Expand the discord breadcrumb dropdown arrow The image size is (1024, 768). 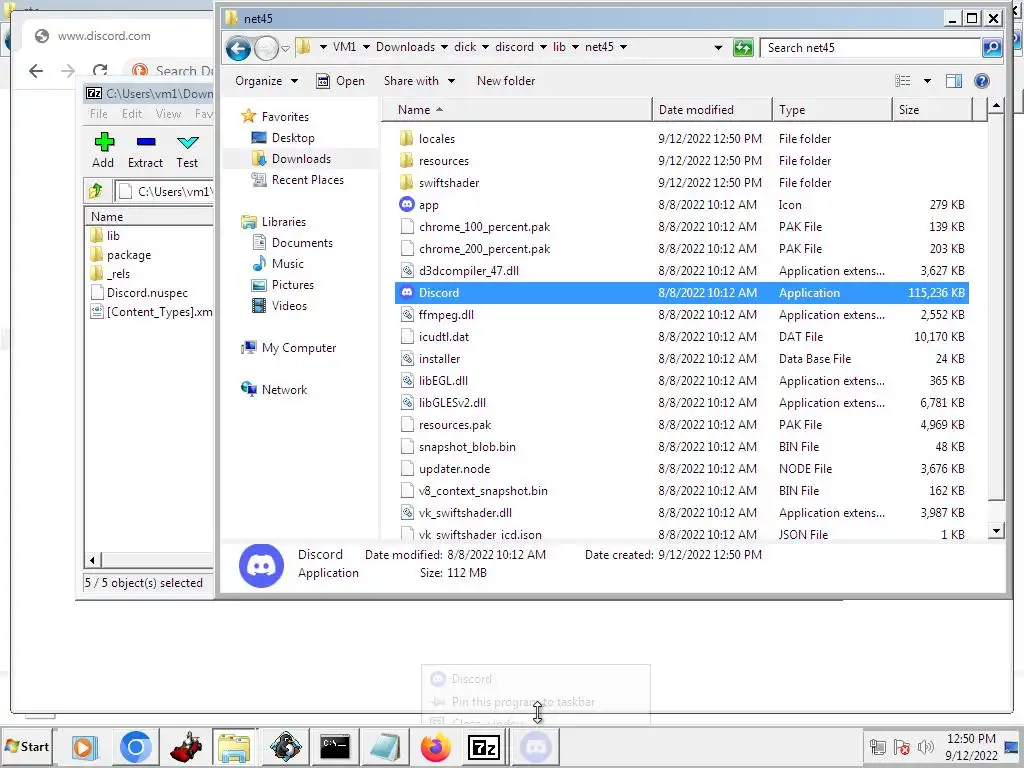543,47
